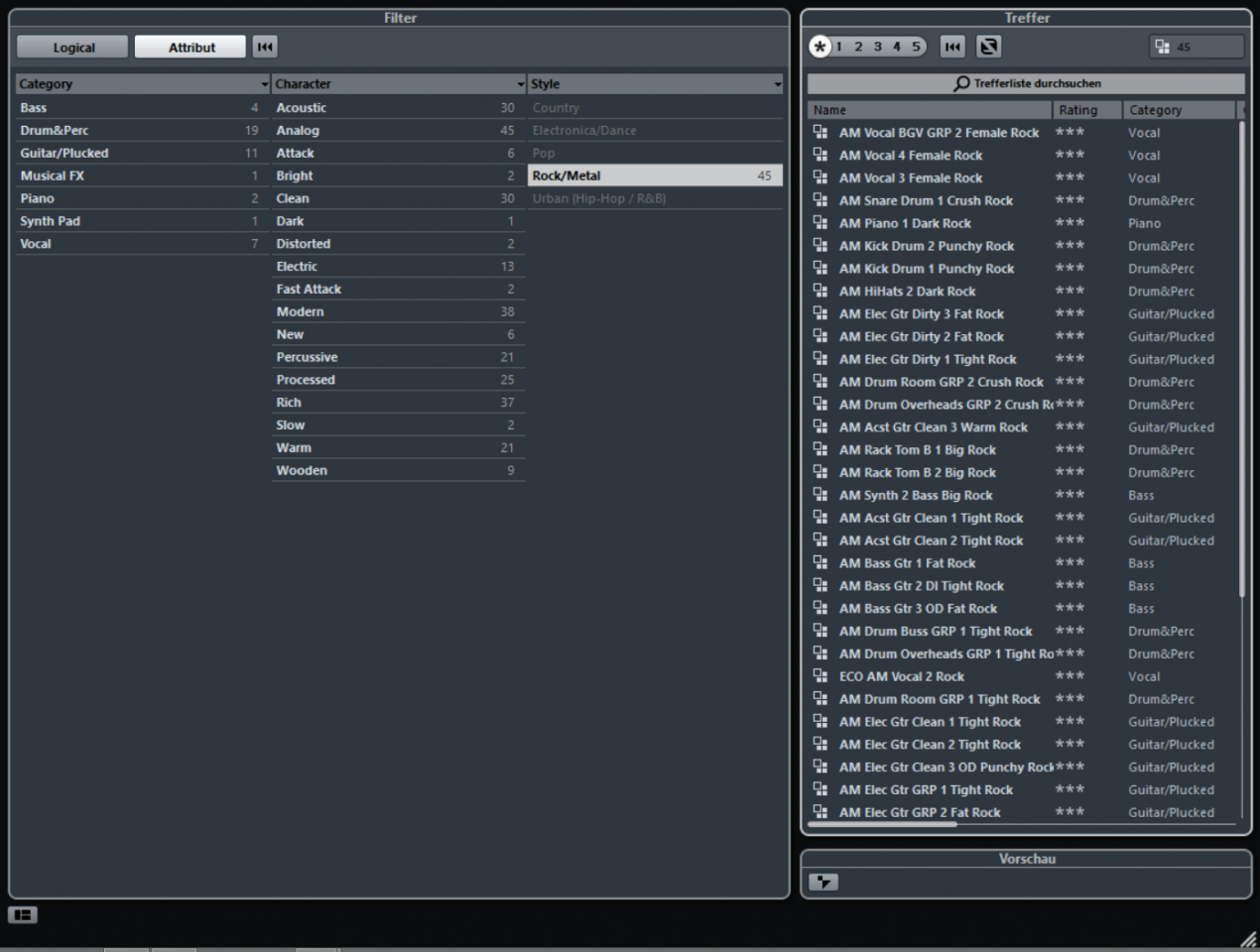This screenshot has height=952, width=1260.
Task: Select the Wooden character filter
Action: point(399,470)
